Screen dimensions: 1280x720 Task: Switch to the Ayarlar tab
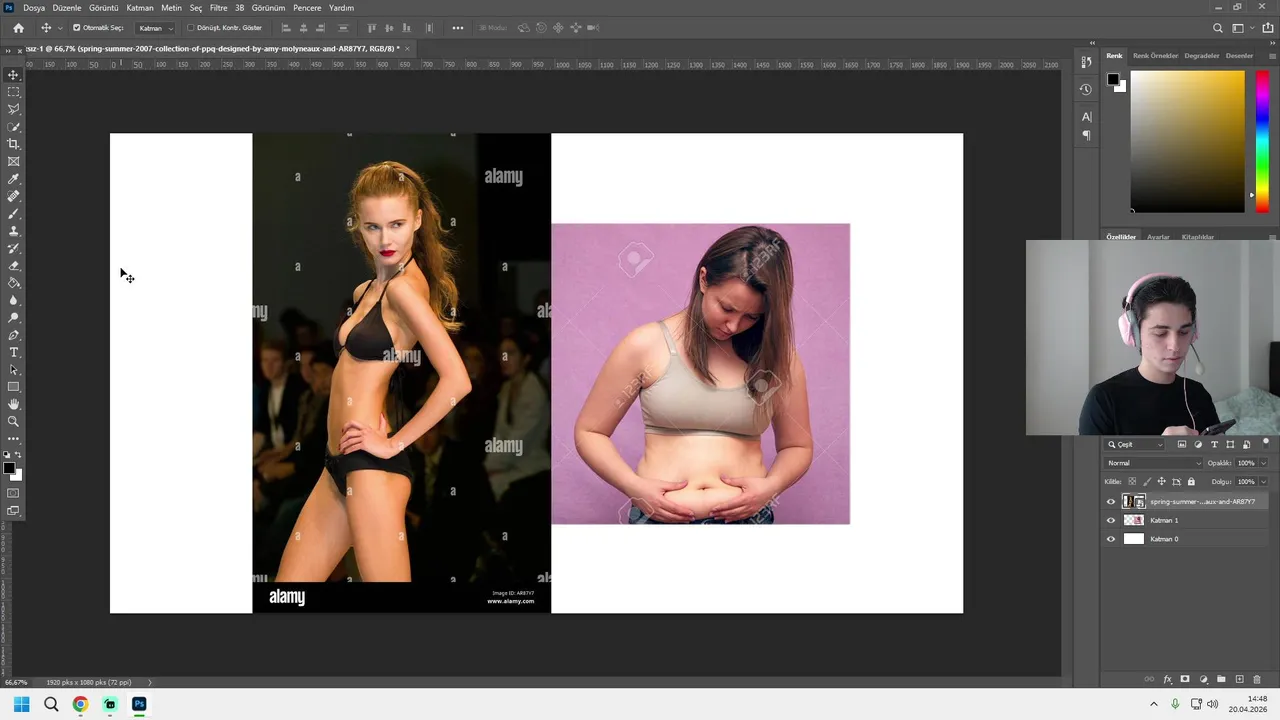coord(1158,237)
